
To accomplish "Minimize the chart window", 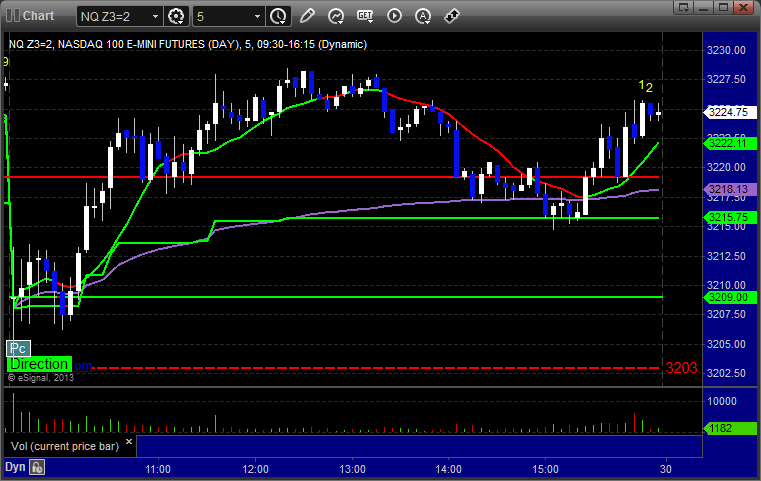I will (x=704, y=7).
